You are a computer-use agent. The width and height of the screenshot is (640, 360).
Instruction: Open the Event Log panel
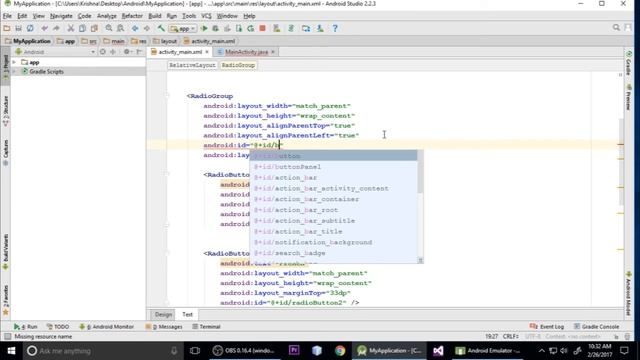[547, 327]
